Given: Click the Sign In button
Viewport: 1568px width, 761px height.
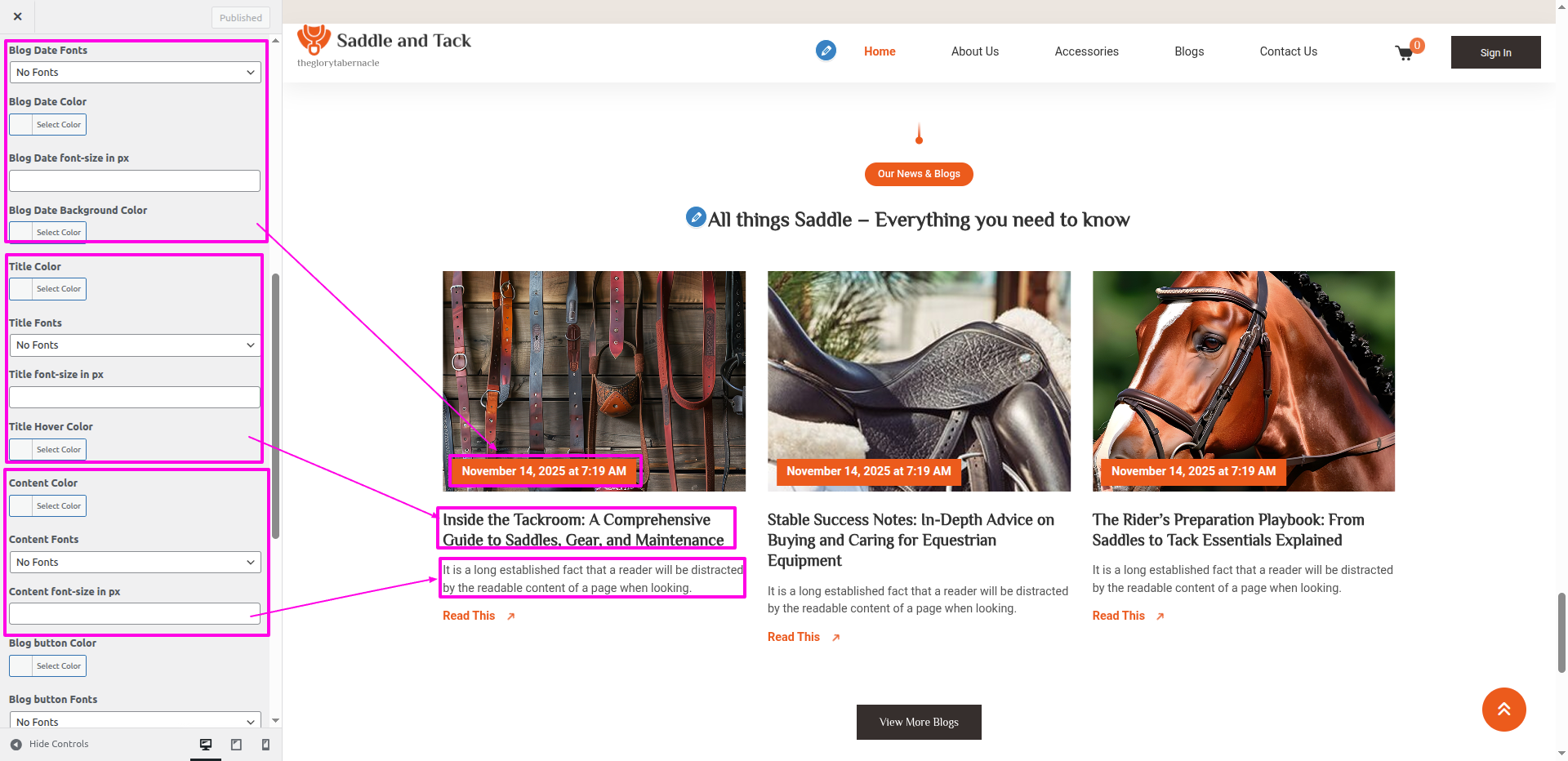Looking at the screenshot, I should point(1495,52).
